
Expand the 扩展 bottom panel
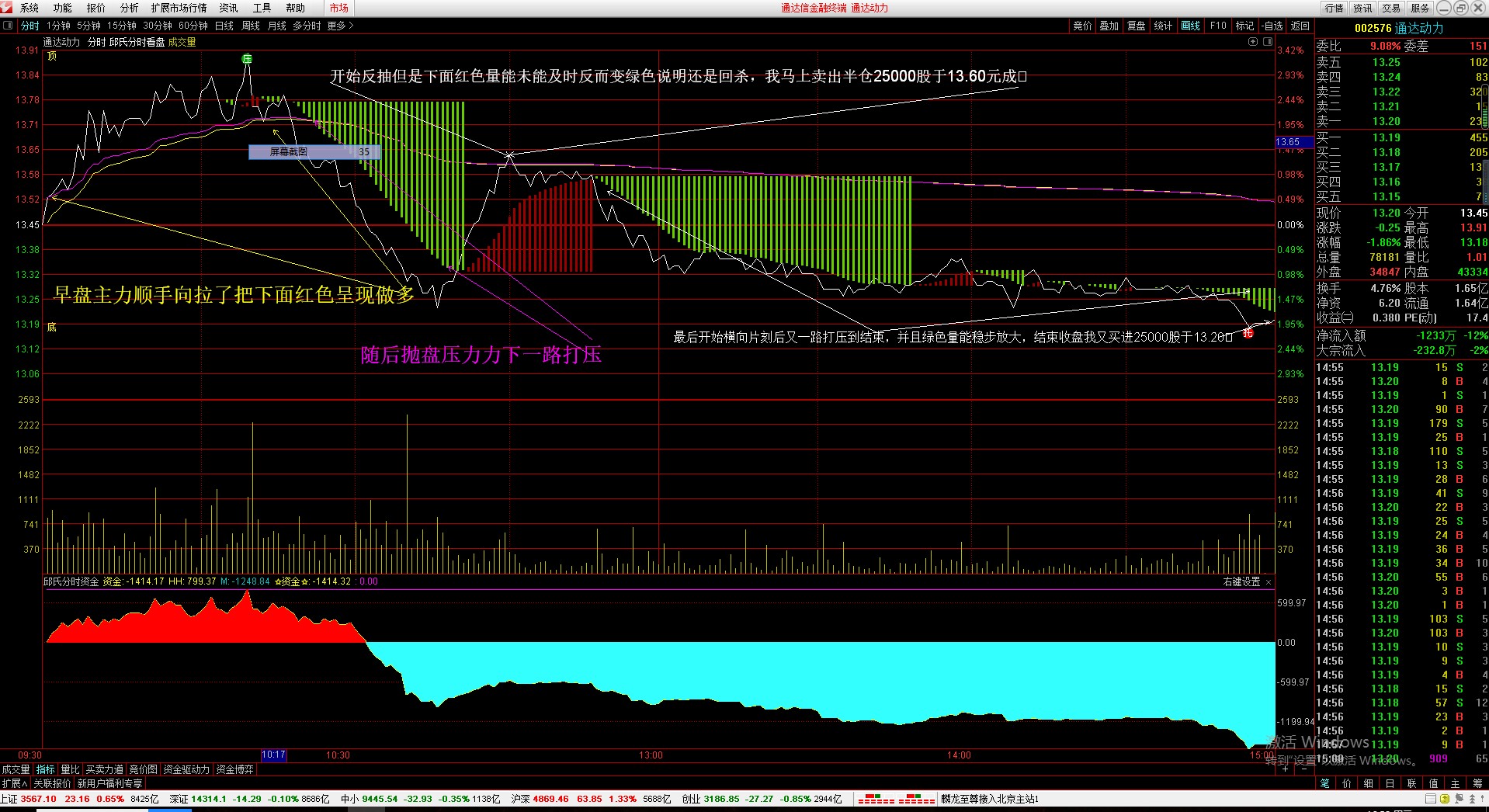15,783
